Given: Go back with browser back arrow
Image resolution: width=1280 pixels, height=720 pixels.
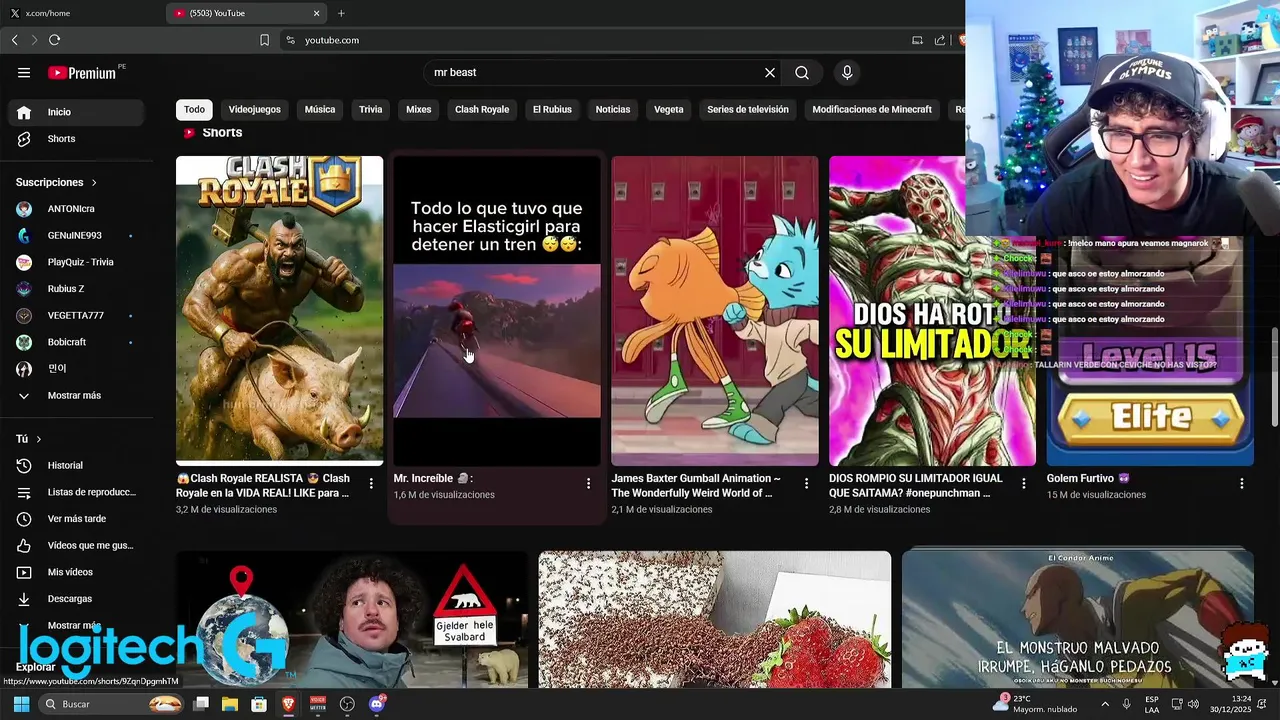Looking at the screenshot, I should (15, 40).
